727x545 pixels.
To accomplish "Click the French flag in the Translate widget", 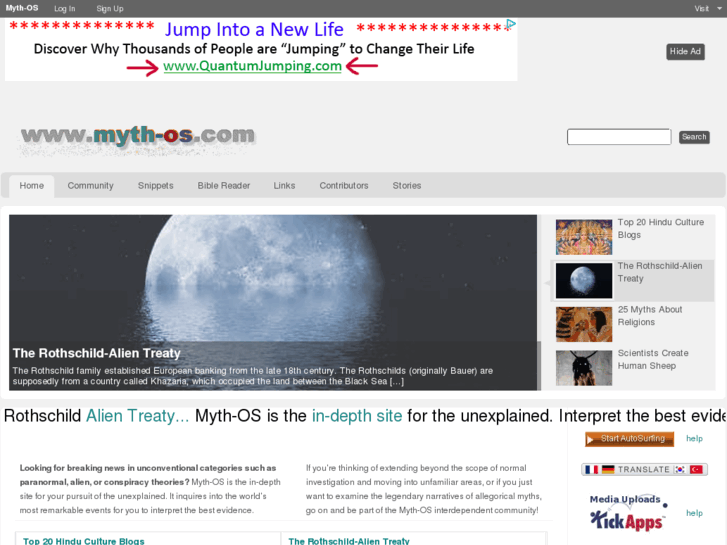I will pyautogui.click(x=591, y=469).
